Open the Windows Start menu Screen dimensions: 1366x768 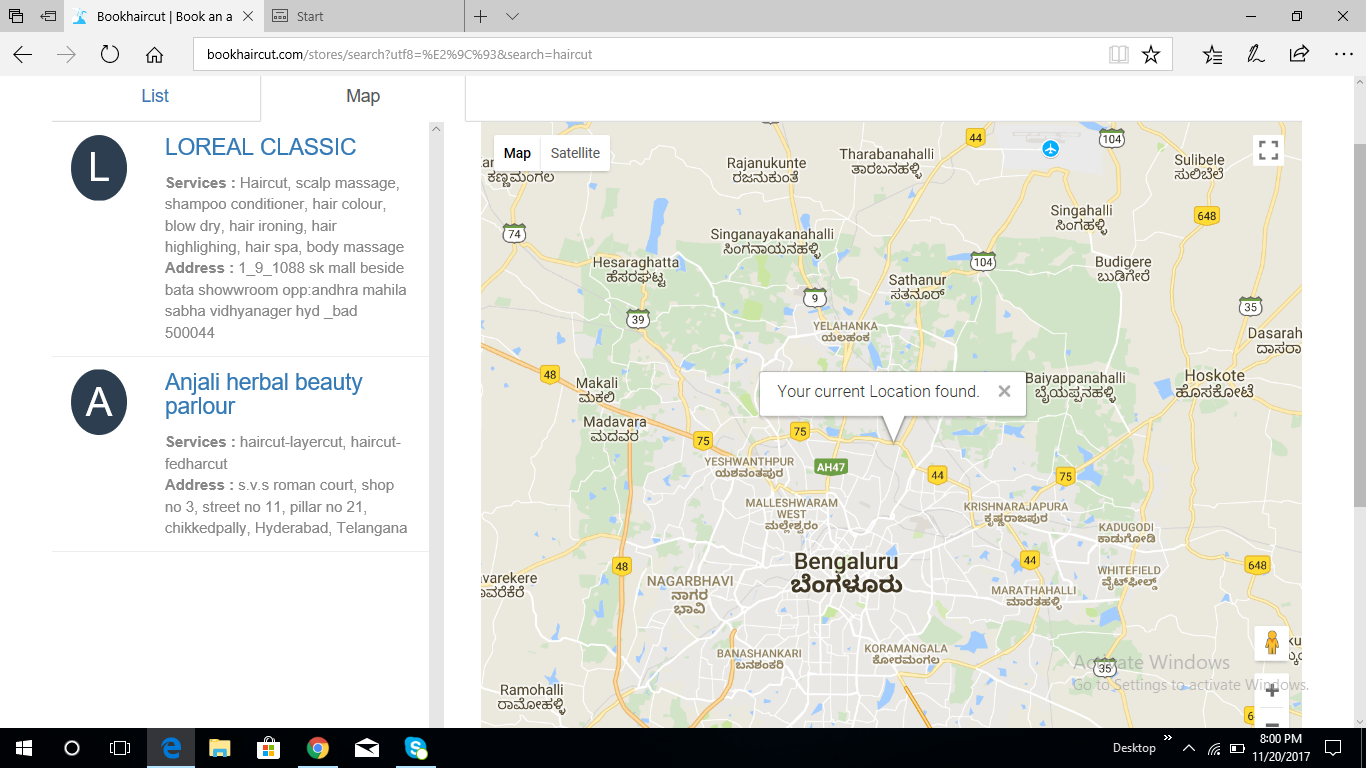(x=23, y=748)
